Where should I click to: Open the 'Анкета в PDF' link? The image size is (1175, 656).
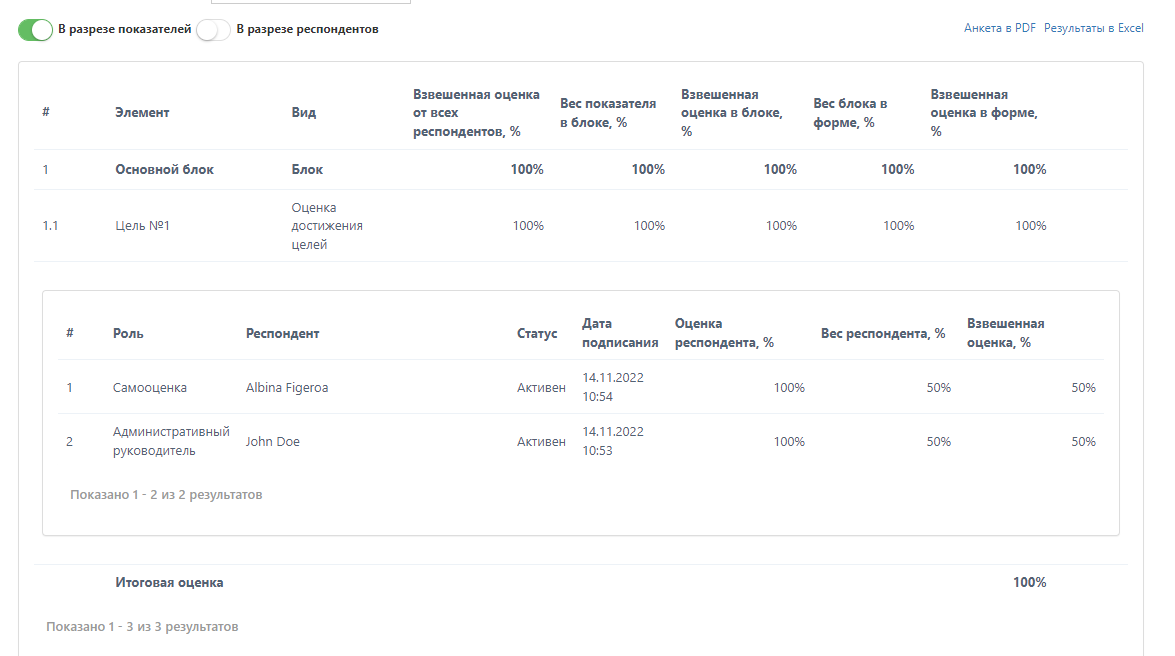click(x=999, y=28)
